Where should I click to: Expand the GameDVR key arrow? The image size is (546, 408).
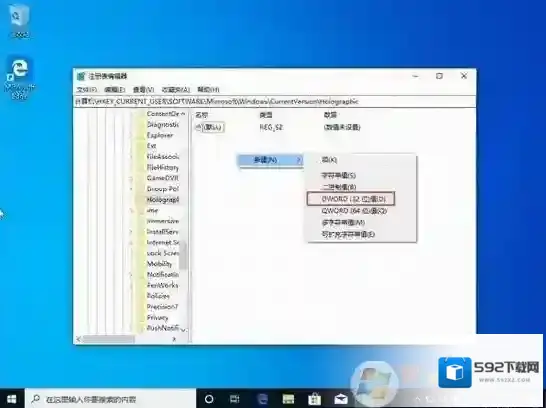(x=131, y=178)
